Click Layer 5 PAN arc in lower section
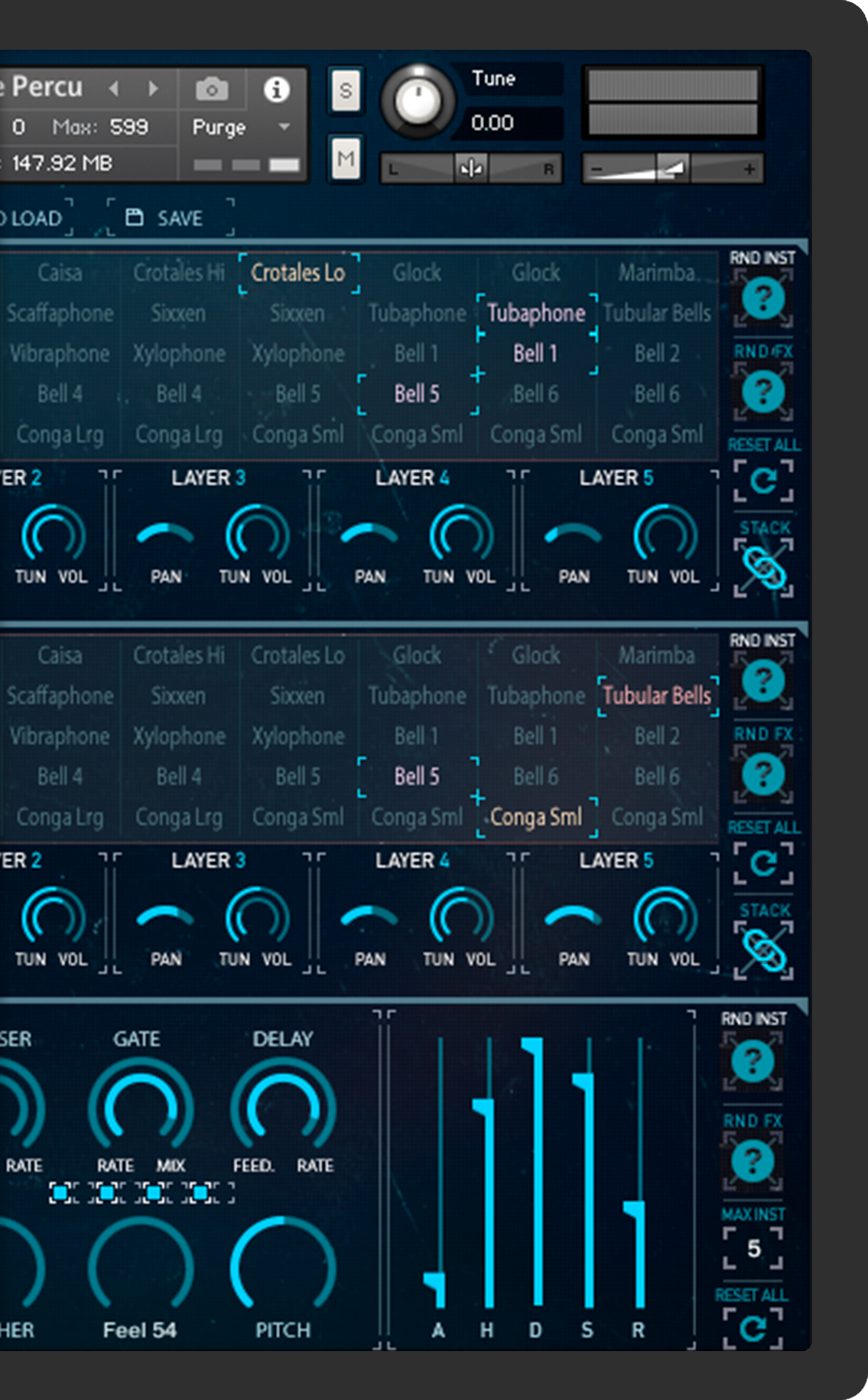 [x=574, y=917]
